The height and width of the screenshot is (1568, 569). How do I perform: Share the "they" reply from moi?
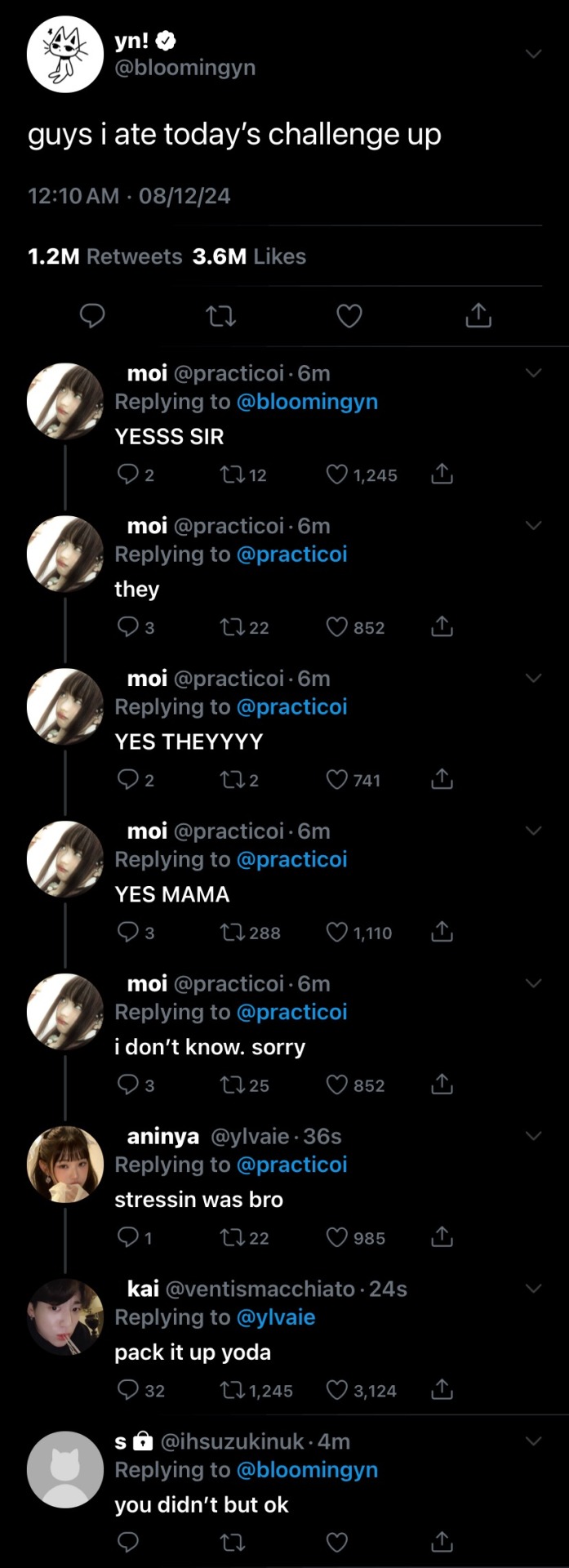pos(442,626)
